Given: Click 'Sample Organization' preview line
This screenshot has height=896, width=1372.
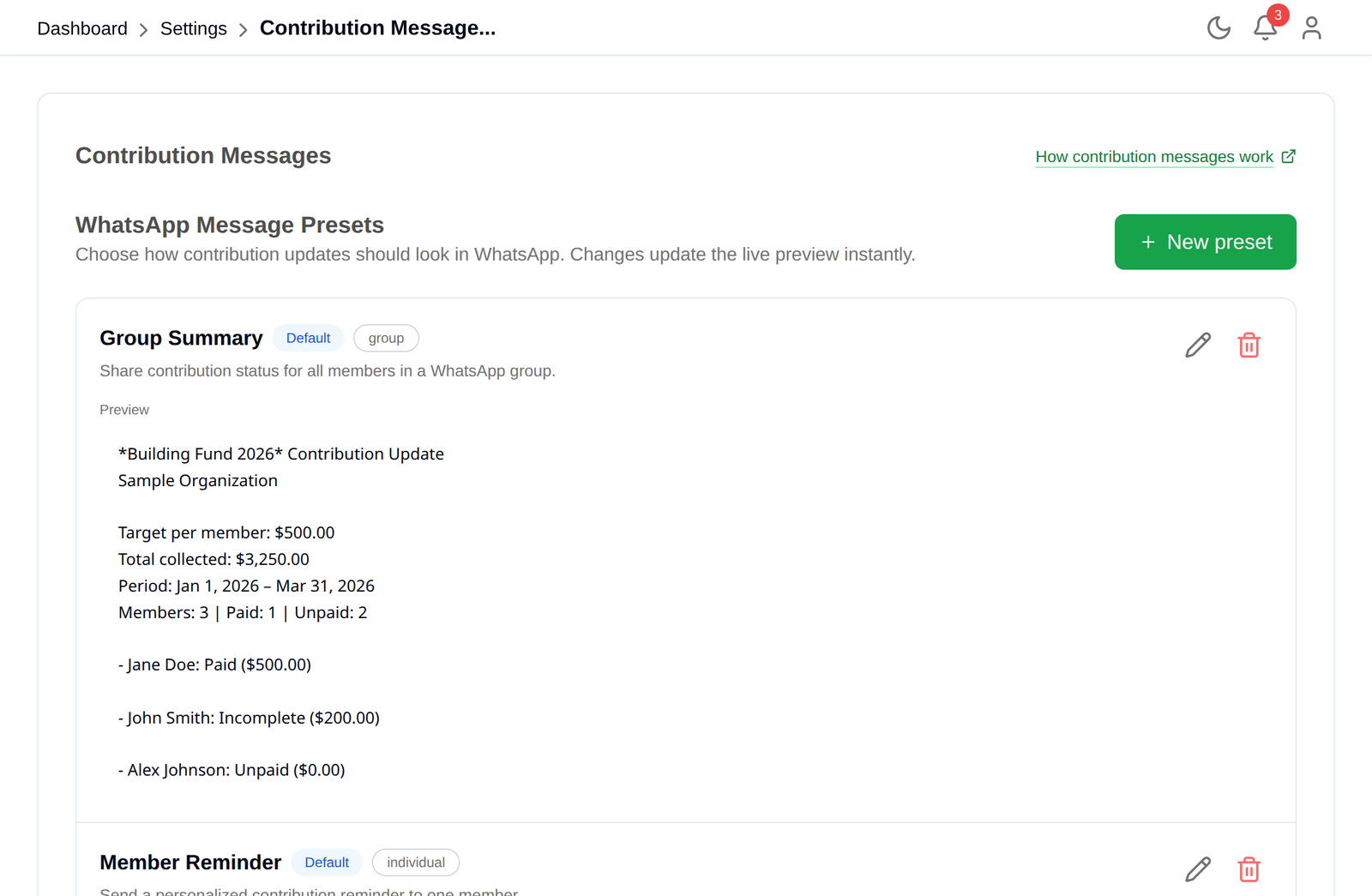Looking at the screenshot, I should (x=198, y=480).
